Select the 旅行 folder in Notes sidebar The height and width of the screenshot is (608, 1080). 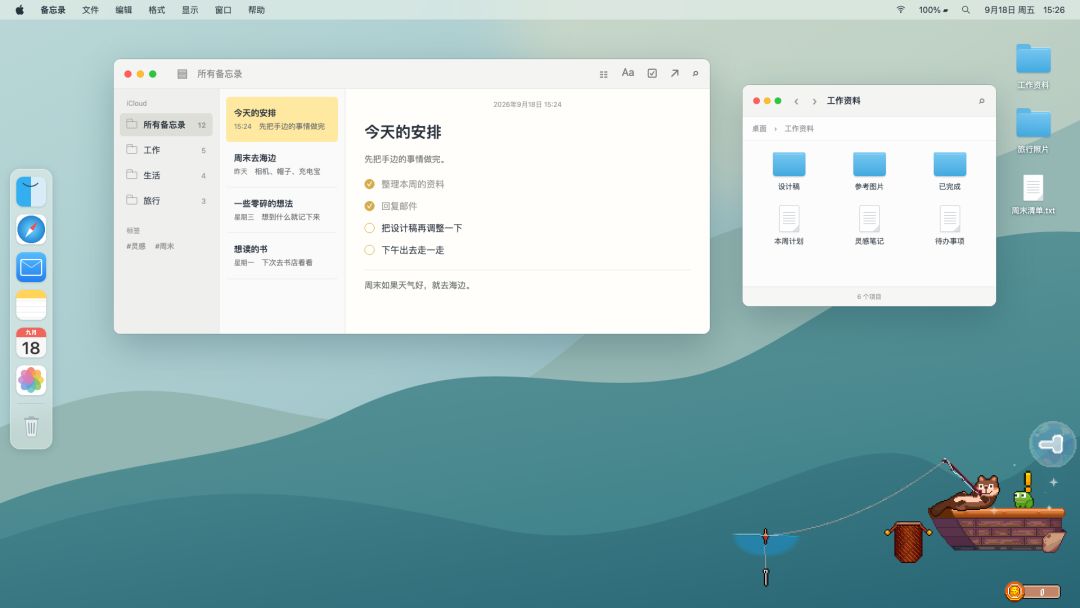point(166,200)
